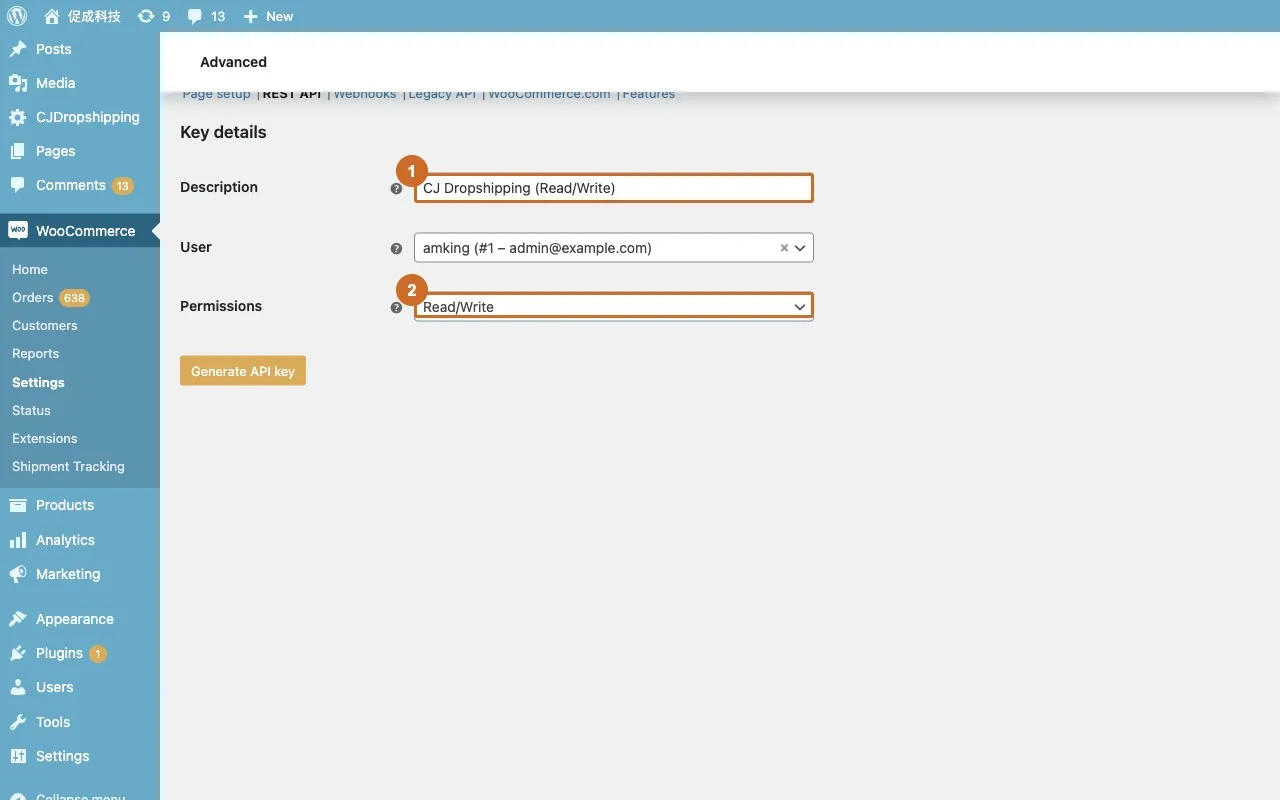
Task: Open WooCommerce Status submenu link
Action: click(31, 410)
